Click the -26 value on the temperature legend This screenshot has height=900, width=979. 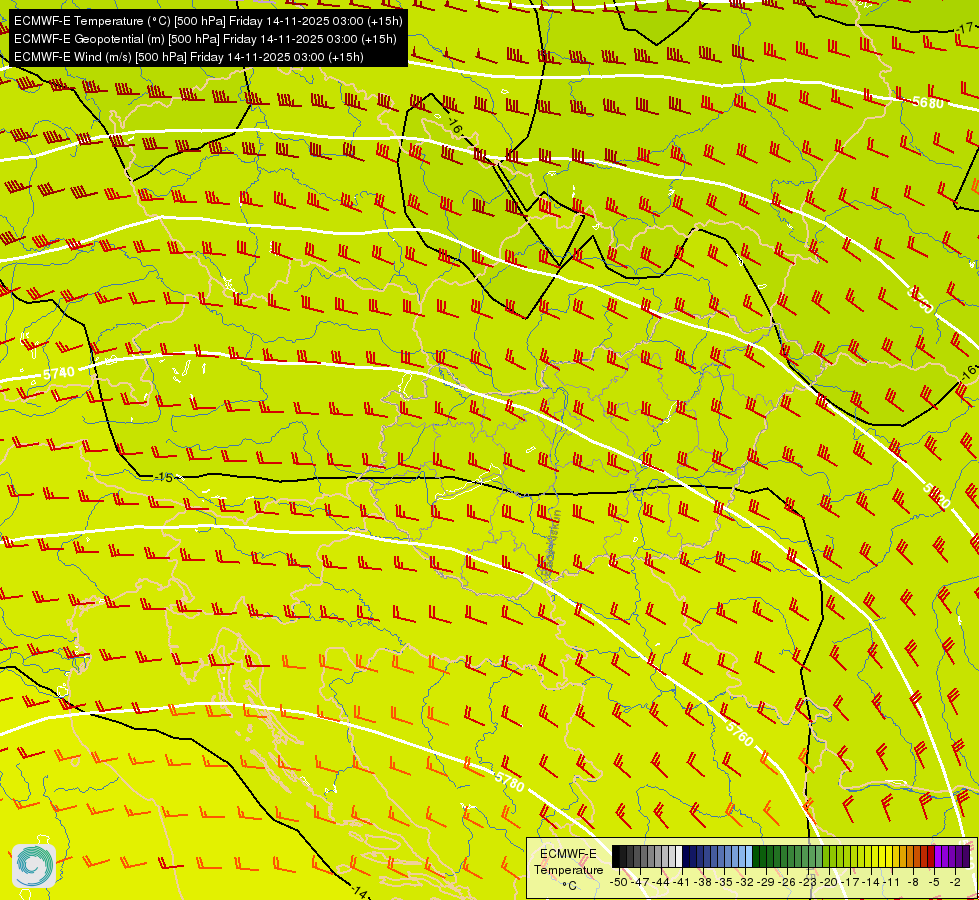point(787,882)
